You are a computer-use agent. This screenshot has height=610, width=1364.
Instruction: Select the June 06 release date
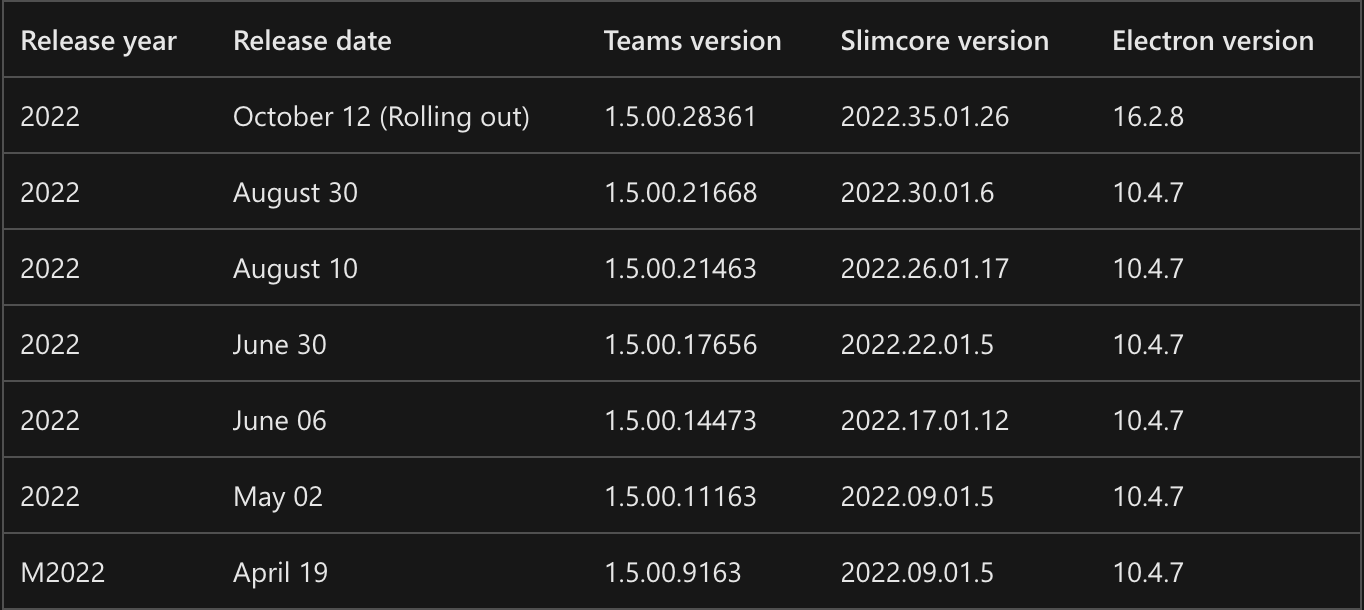click(279, 421)
